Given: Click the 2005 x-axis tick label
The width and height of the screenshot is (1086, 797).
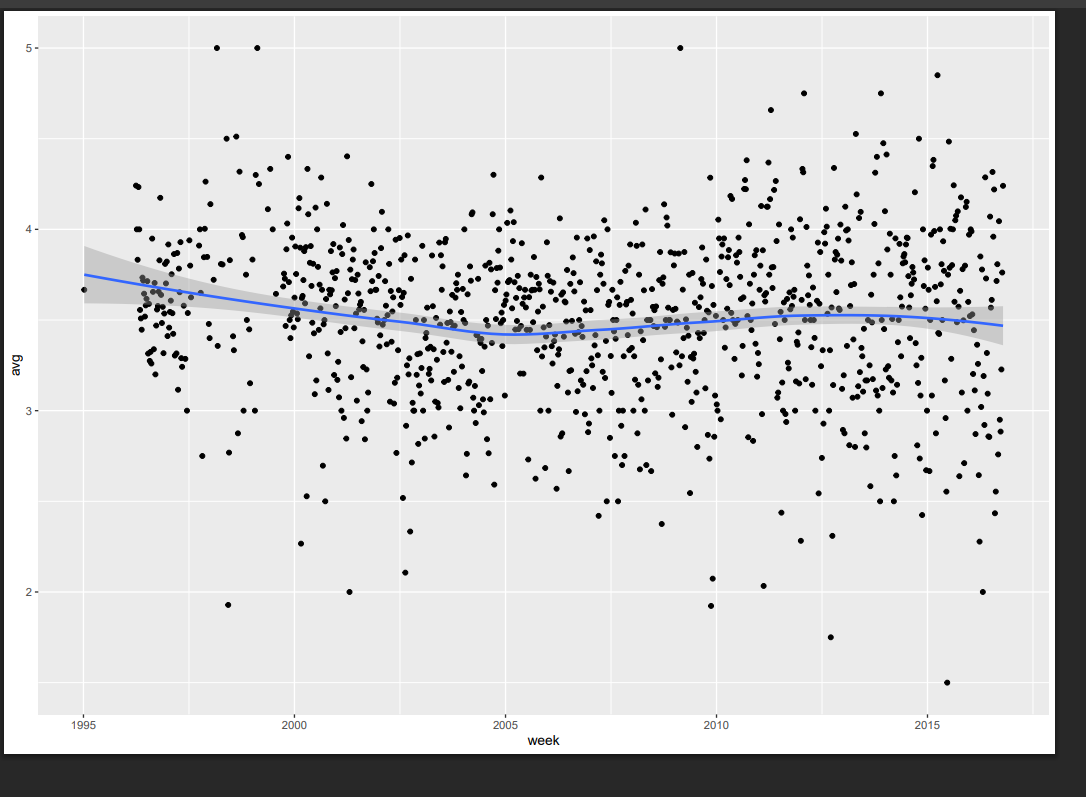Looking at the screenshot, I should coord(505,724).
